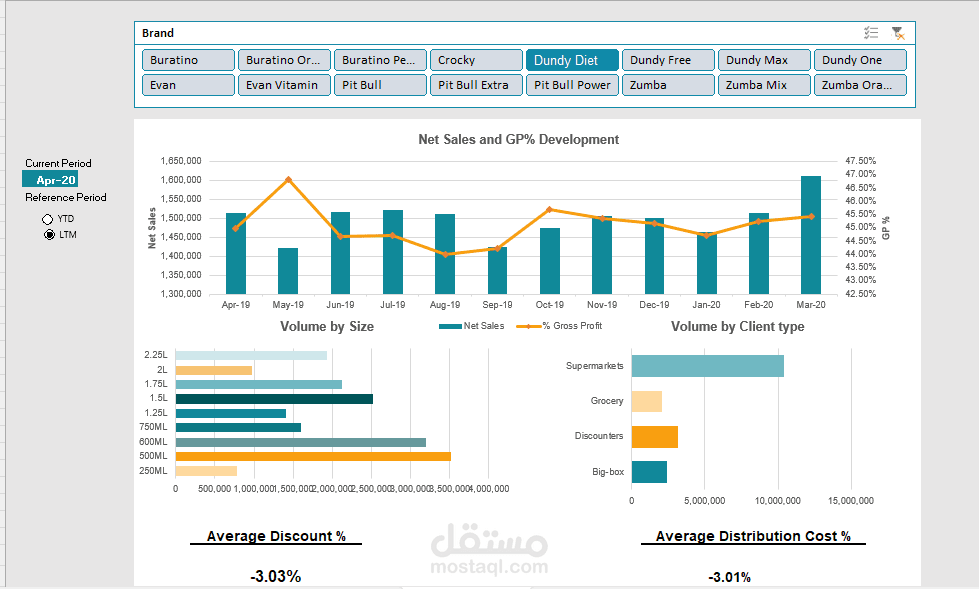
Task: Choose Dundy One in the slicer
Action: tap(860, 60)
